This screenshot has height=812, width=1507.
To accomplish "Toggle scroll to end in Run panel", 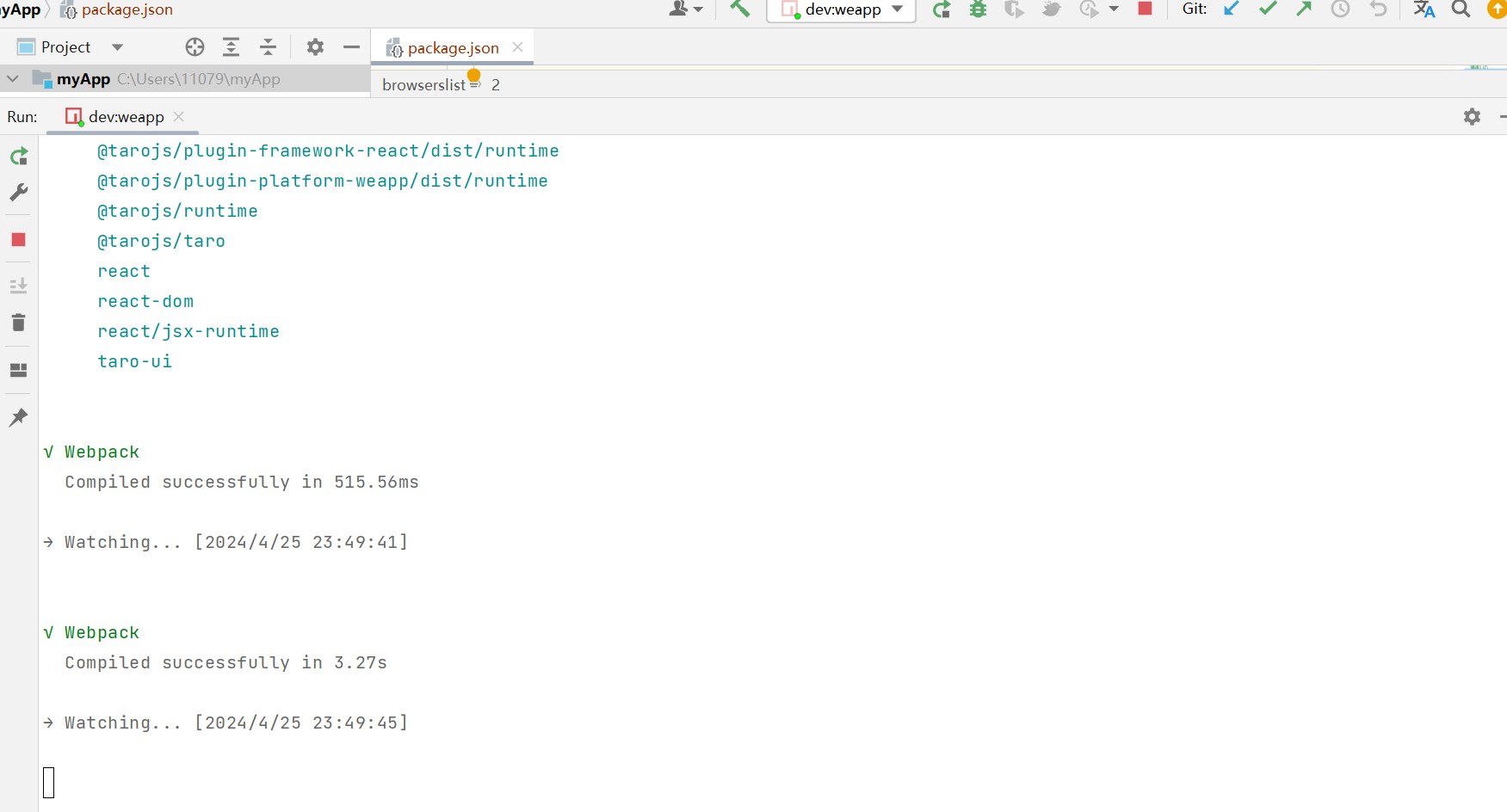I will click(x=18, y=286).
